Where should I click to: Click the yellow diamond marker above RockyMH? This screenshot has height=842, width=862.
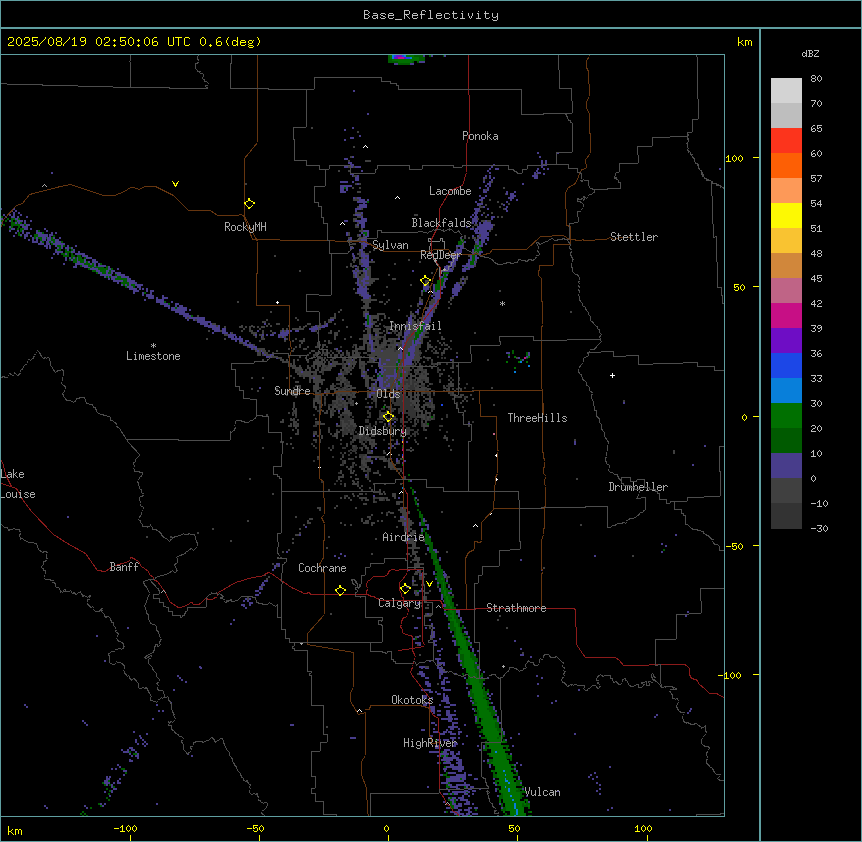pos(249,204)
